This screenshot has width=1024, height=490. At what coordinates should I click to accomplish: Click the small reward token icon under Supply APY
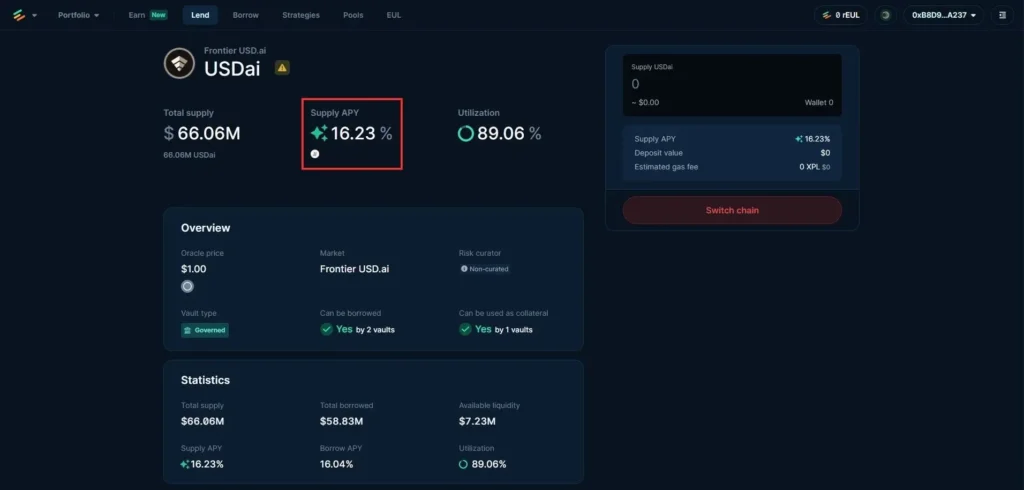(315, 154)
